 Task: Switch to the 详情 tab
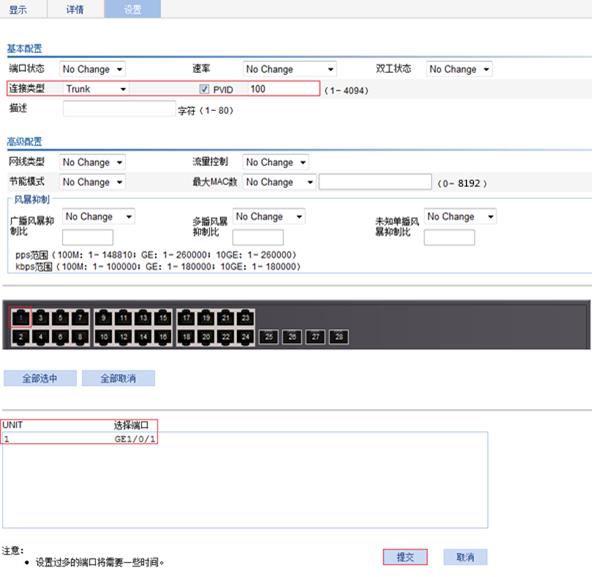[75, 10]
